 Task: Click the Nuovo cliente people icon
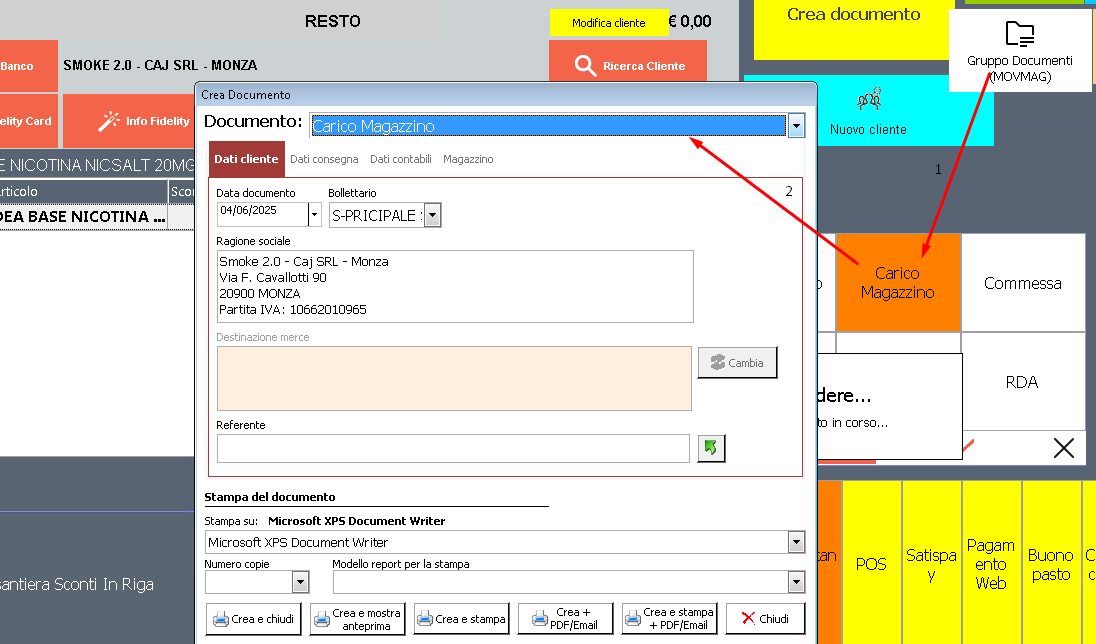[x=868, y=100]
